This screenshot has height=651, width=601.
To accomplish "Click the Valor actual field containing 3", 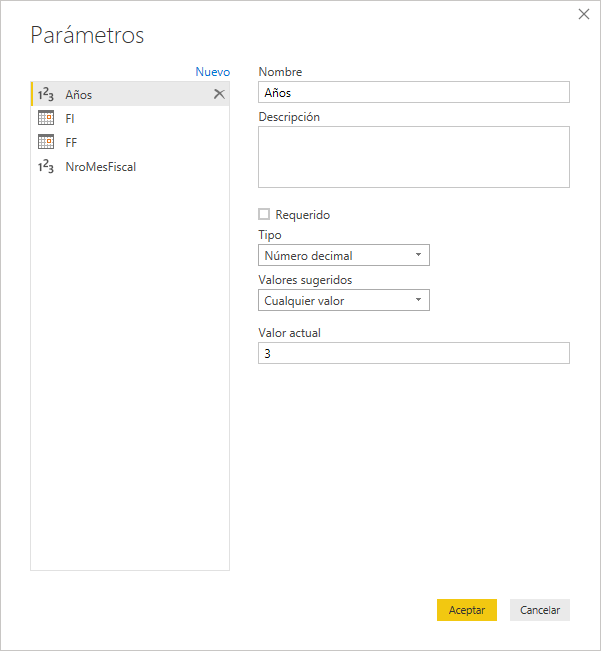I will (413, 353).
